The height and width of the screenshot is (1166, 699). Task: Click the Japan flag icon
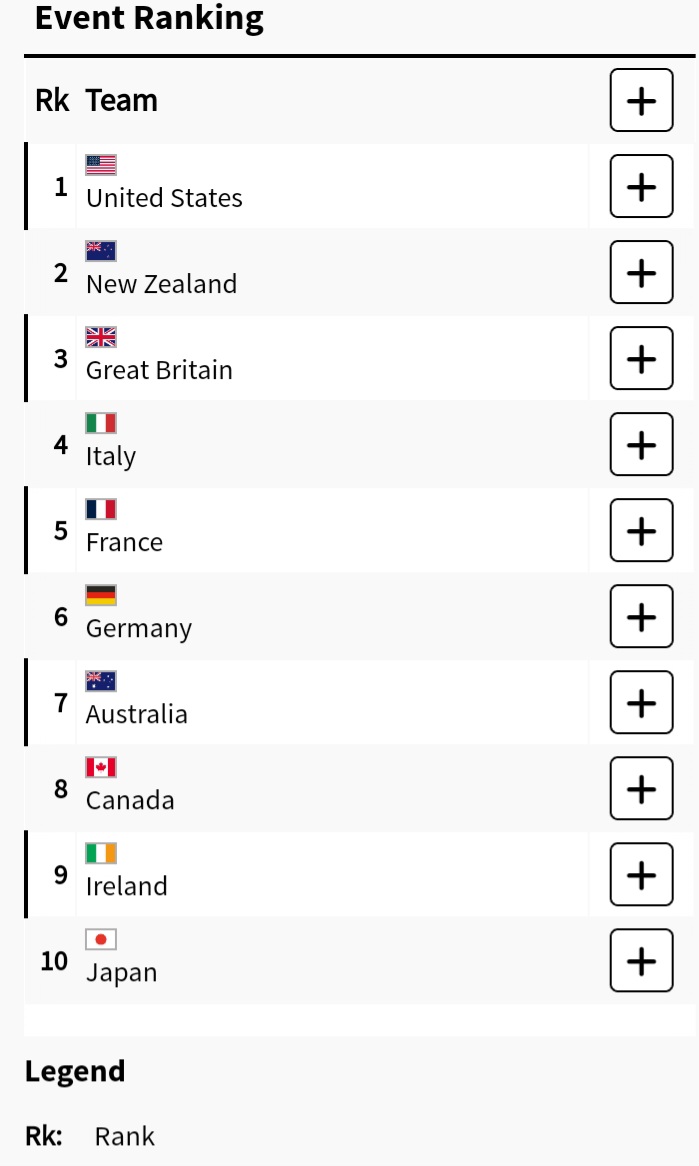(101, 939)
